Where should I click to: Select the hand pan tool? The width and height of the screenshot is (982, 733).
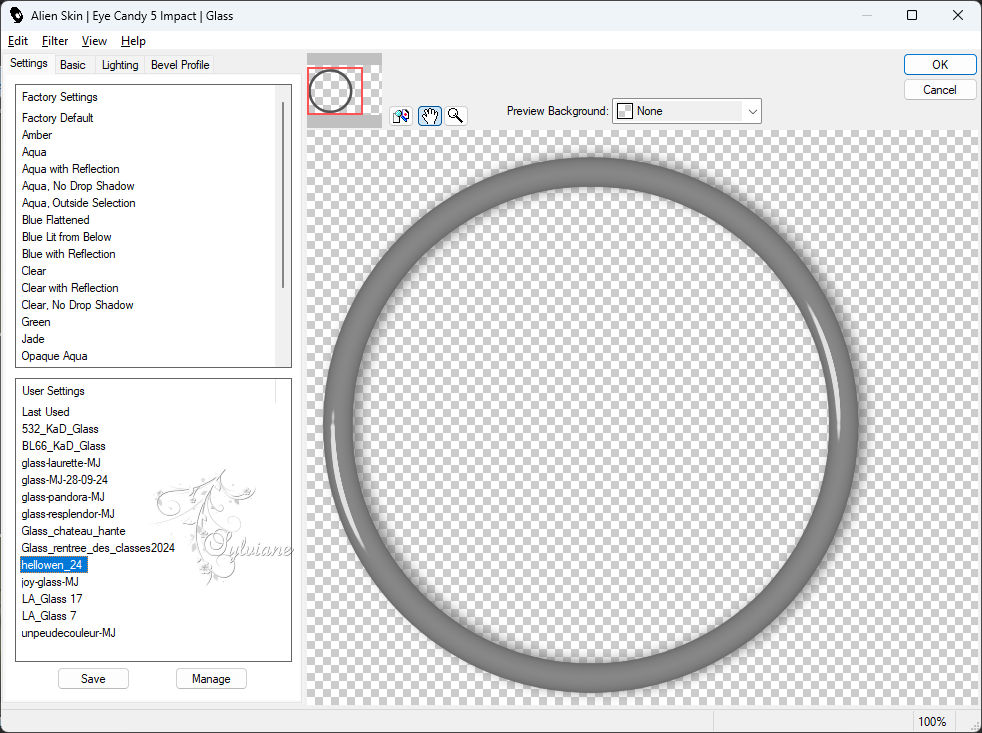(x=430, y=116)
